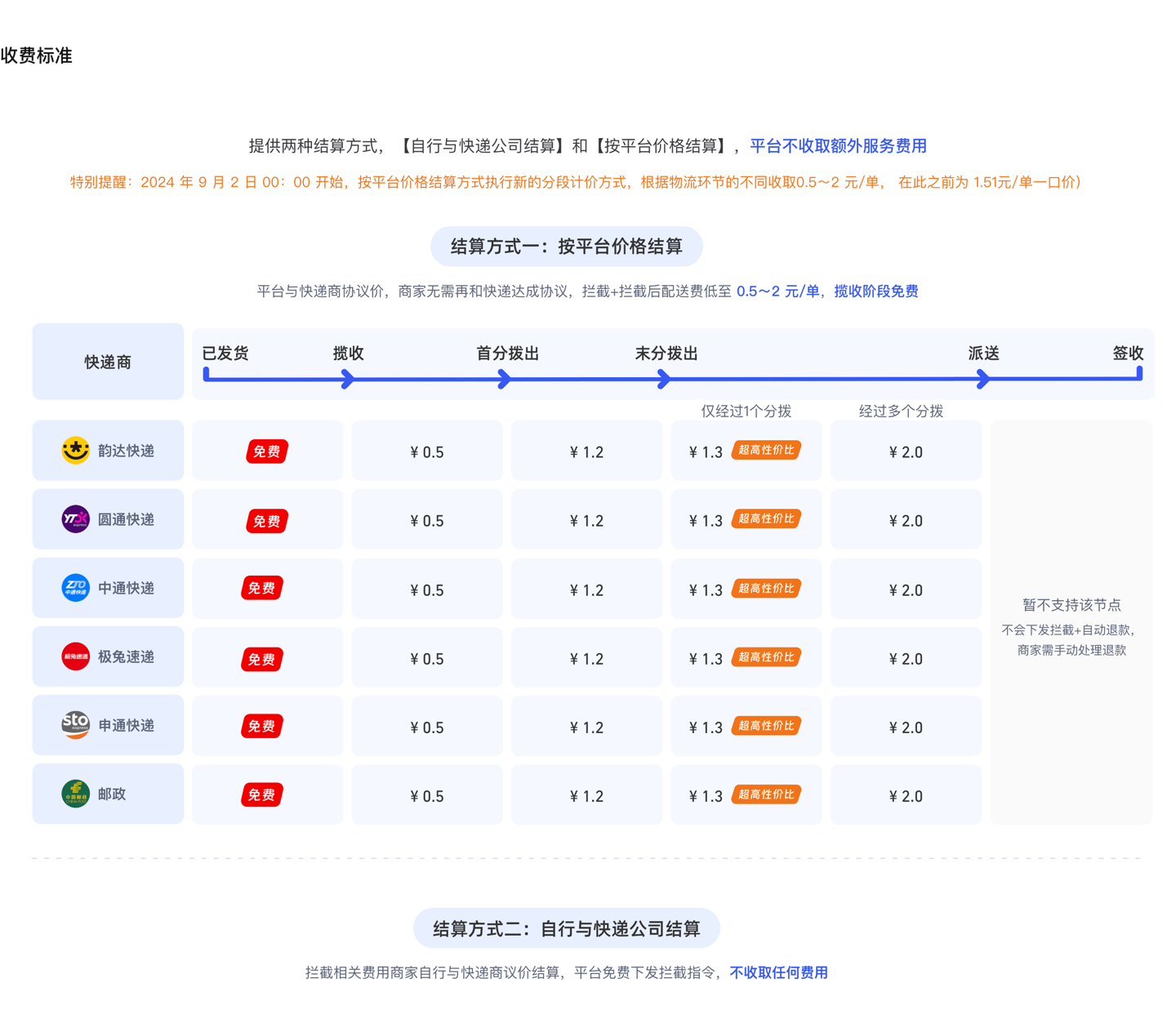The image size is (1176, 1032).
Task: Click the 签收 stage on the timeline
Action: [x=1129, y=354]
